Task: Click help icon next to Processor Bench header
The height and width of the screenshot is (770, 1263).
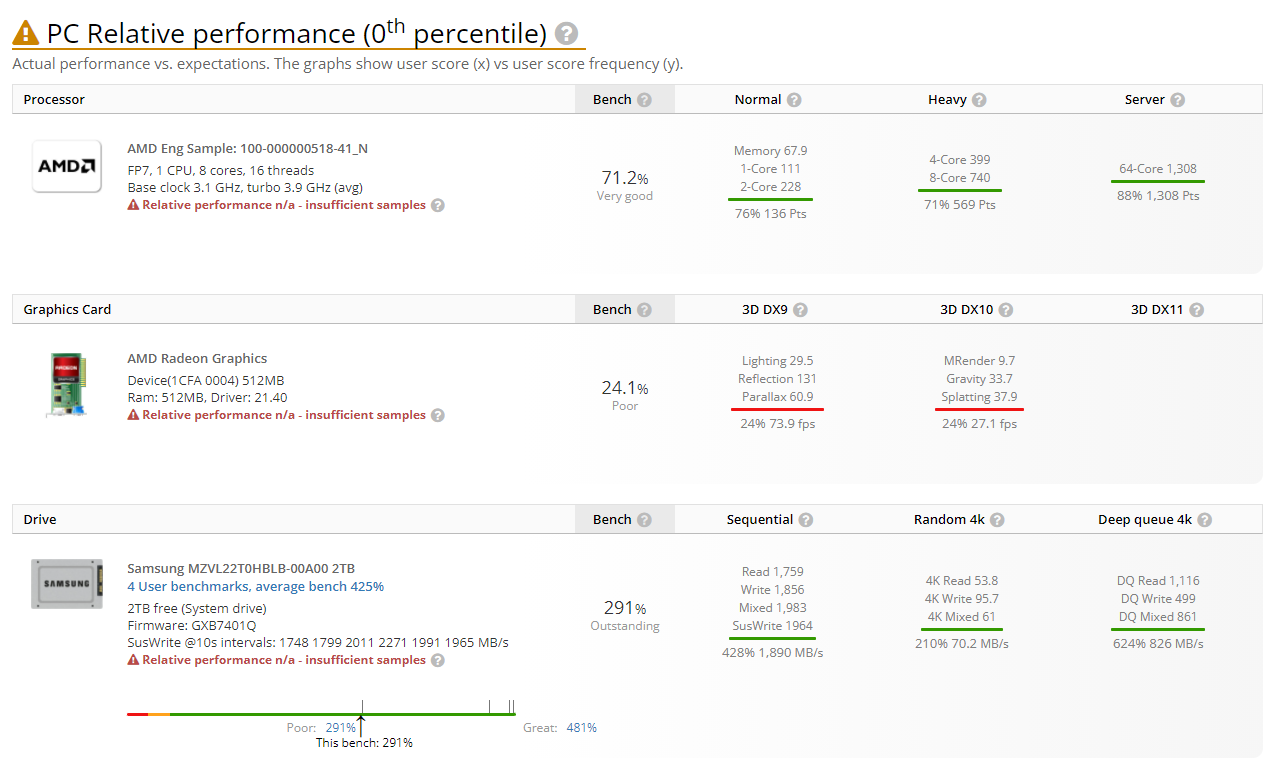Action: click(x=644, y=100)
